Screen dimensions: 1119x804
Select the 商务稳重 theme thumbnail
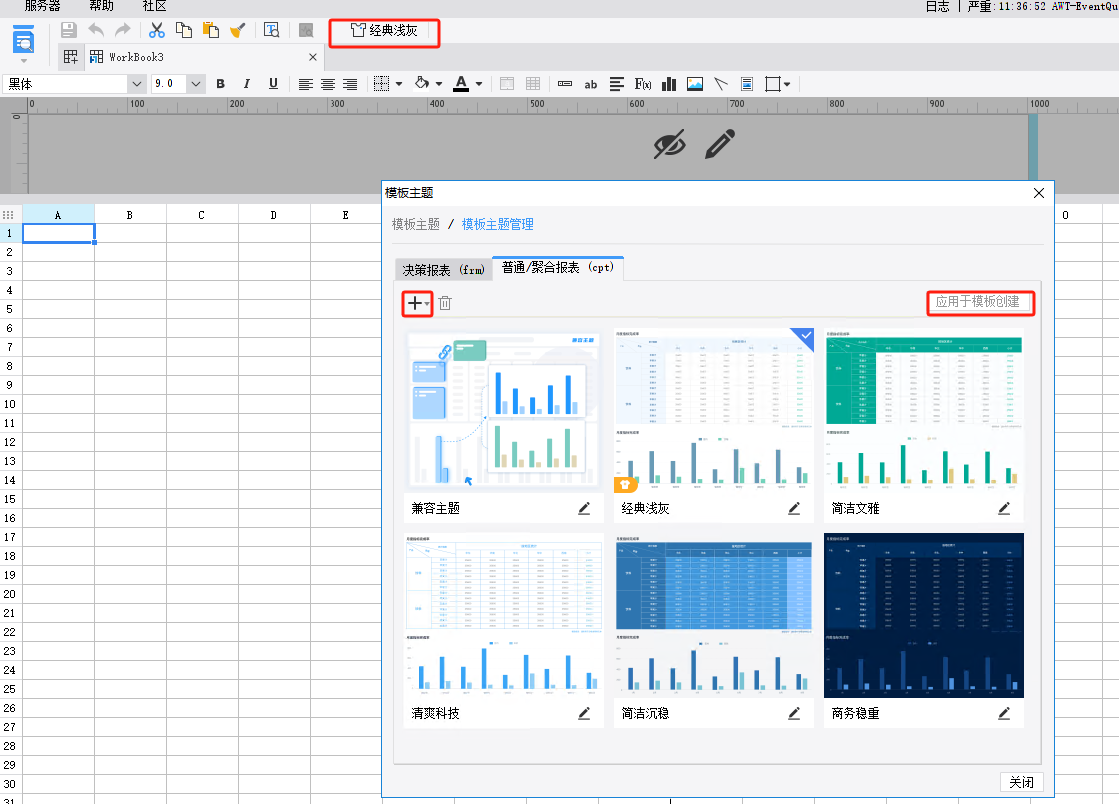[923, 615]
